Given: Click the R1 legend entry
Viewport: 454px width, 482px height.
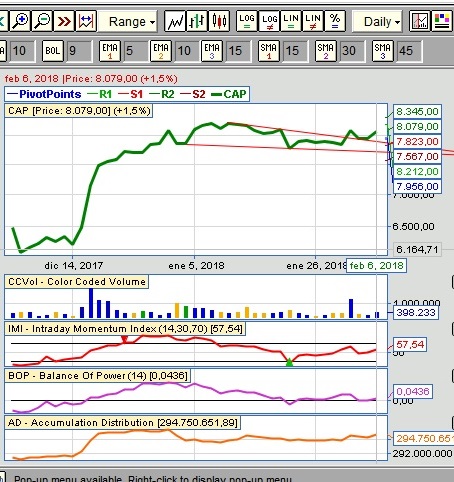Looking at the screenshot, I should [x=100, y=94].
